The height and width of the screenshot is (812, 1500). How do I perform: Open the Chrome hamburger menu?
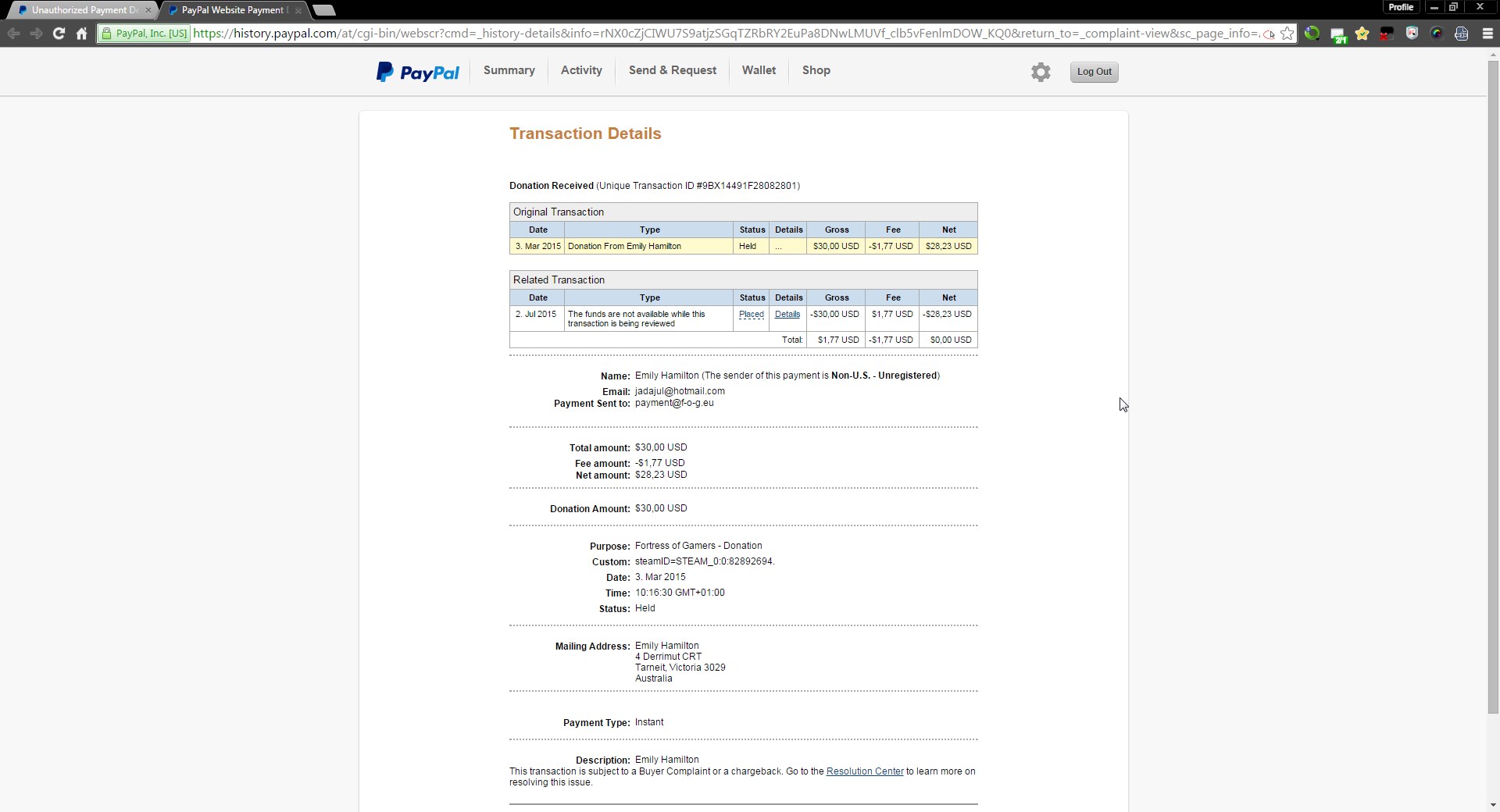pyautogui.click(x=1487, y=34)
